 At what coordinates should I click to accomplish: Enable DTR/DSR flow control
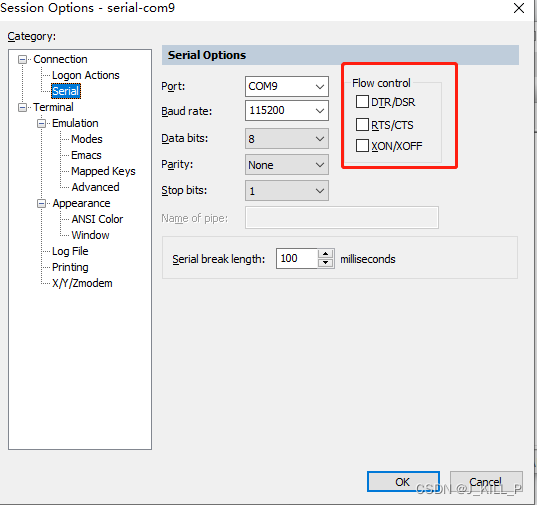[x=362, y=102]
